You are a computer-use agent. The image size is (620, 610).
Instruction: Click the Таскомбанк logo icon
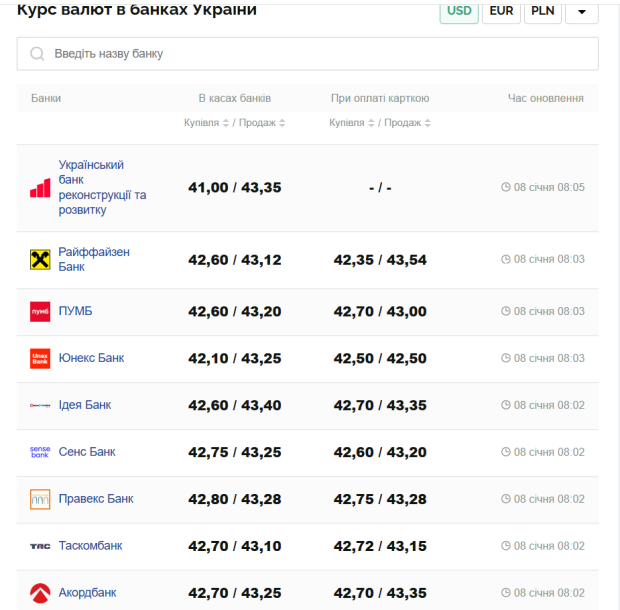click(40, 546)
